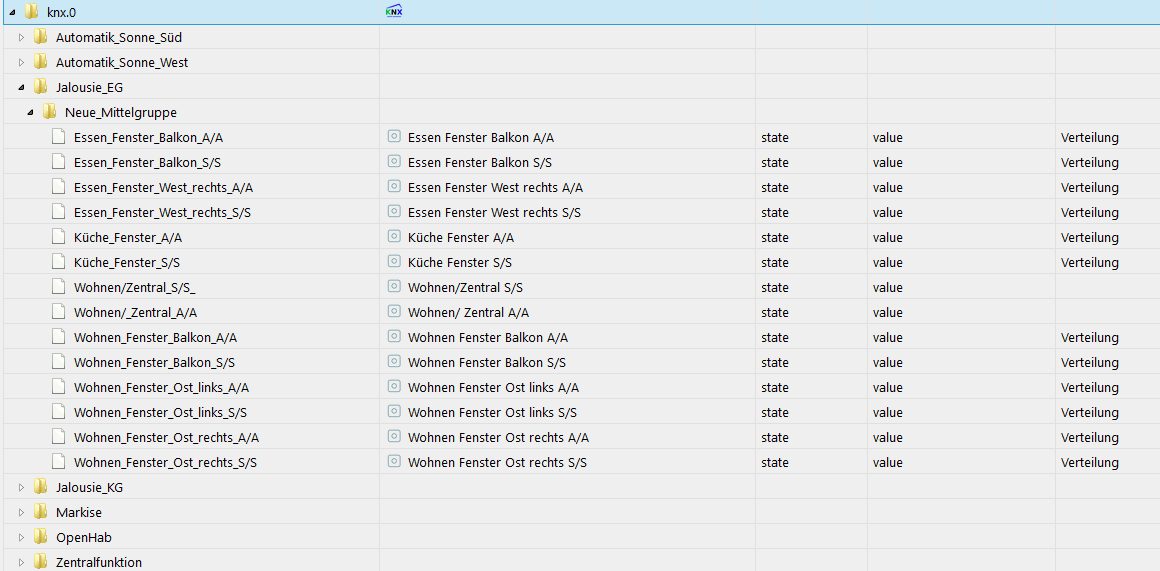Collapse the knx.0 root node
1160x571 pixels.
click(x=13, y=12)
